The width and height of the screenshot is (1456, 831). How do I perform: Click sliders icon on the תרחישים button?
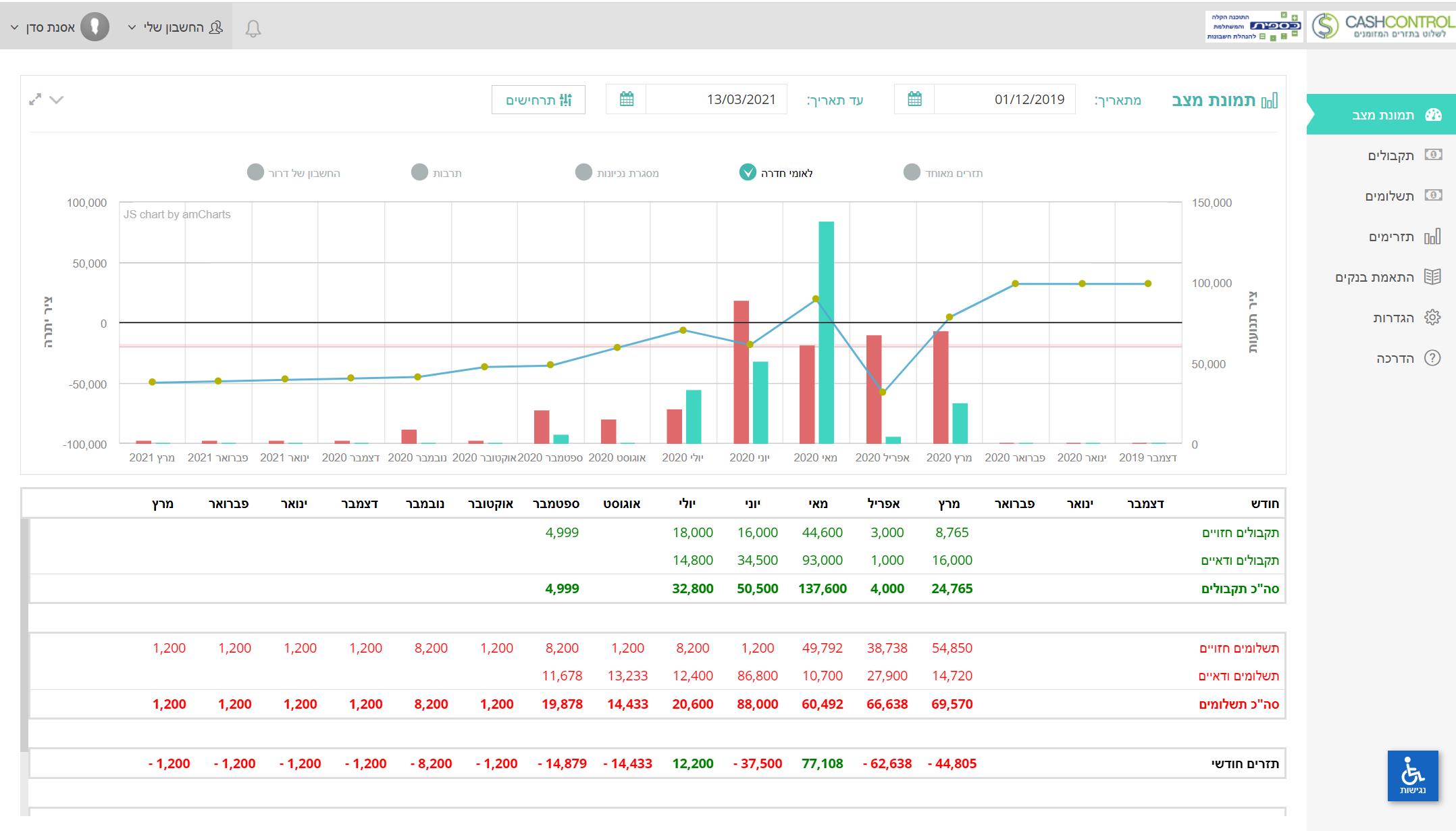point(566,100)
